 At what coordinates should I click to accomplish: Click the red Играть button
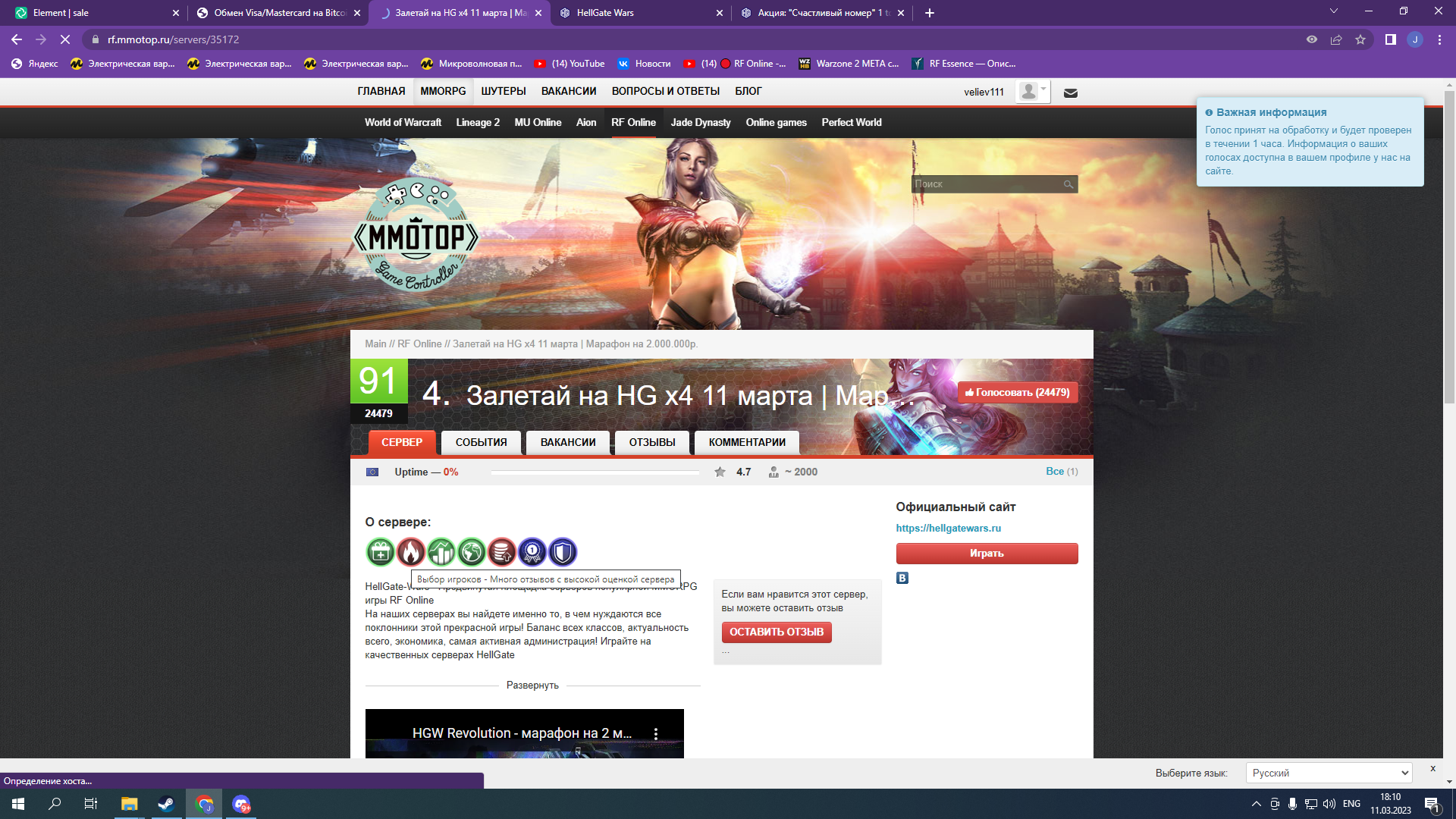tap(987, 554)
